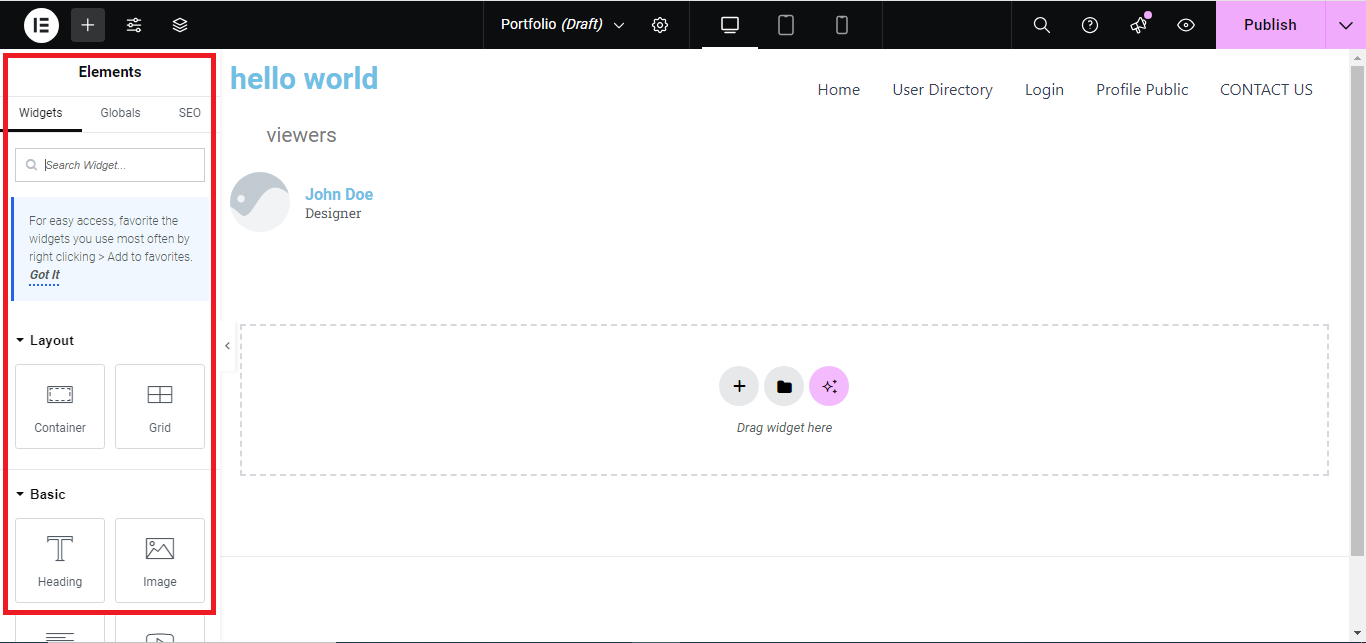The height and width of the screenshot is (643, 1366).
Task: Click the Publish button
Action: [1270, 25]
